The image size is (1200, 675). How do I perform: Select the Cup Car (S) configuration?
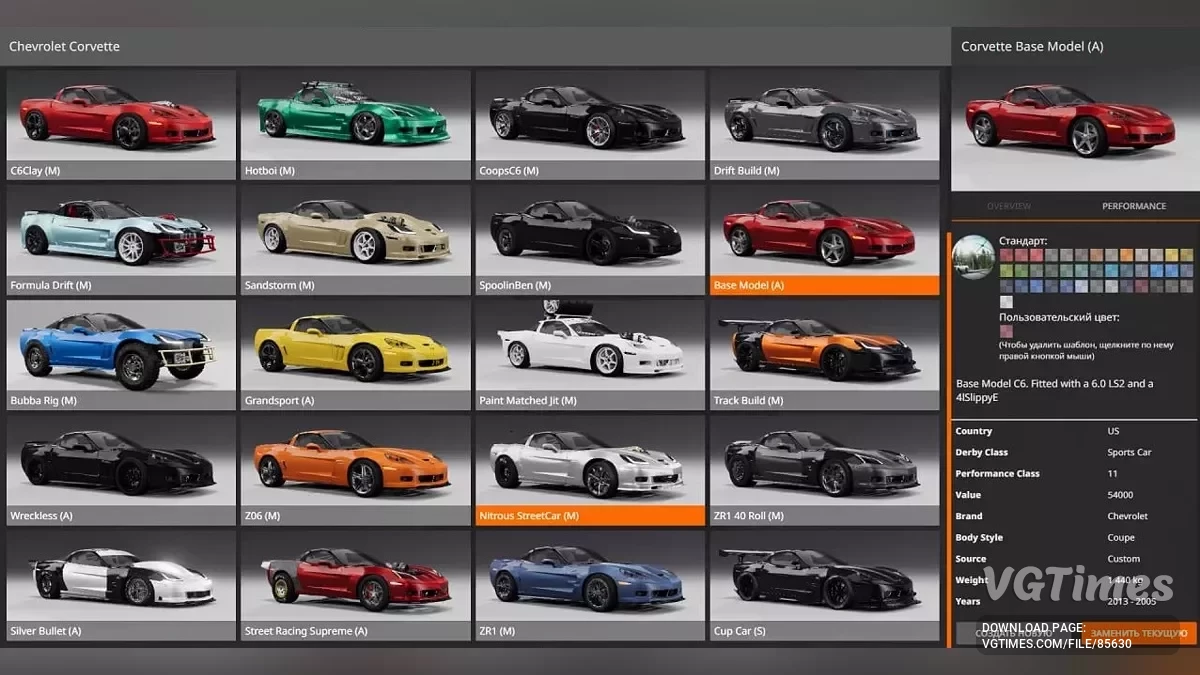[824, 585]
